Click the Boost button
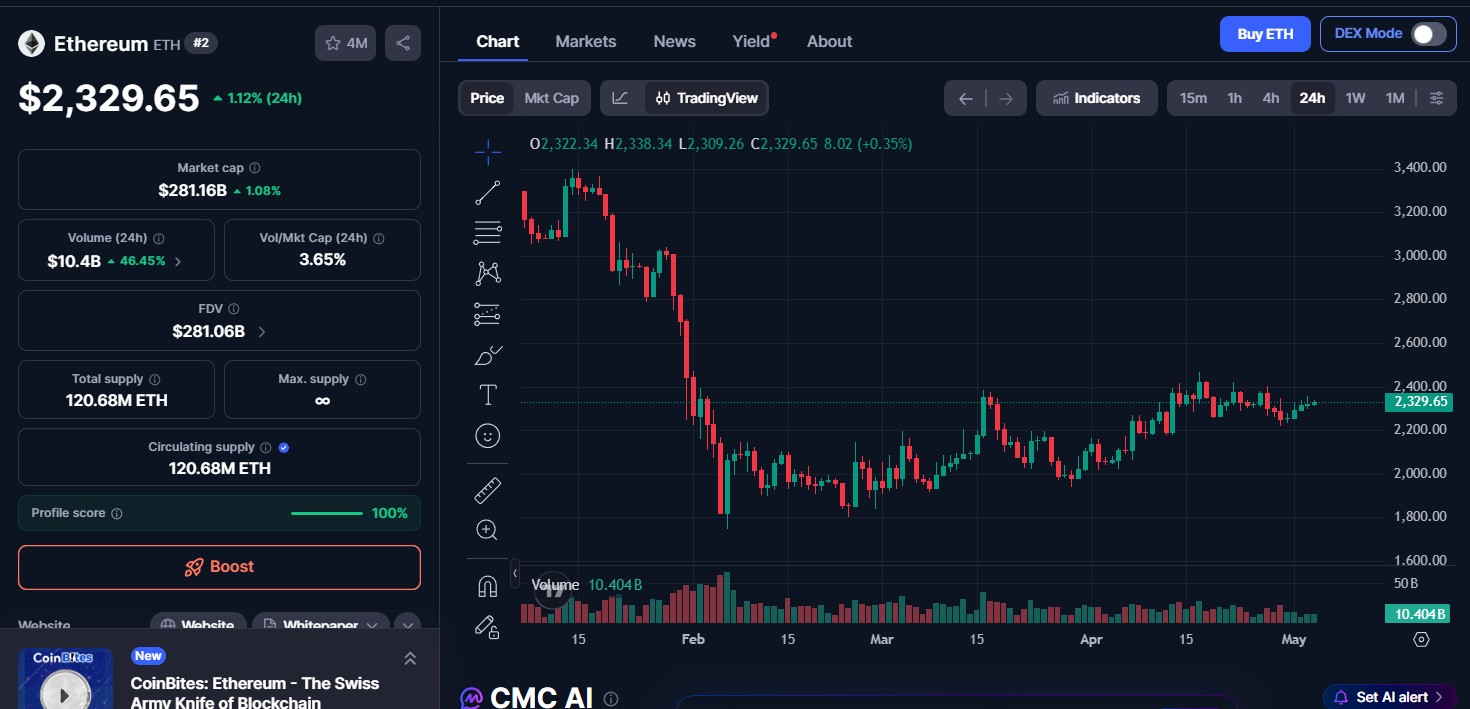1470x709 pixels. [219, 567]
